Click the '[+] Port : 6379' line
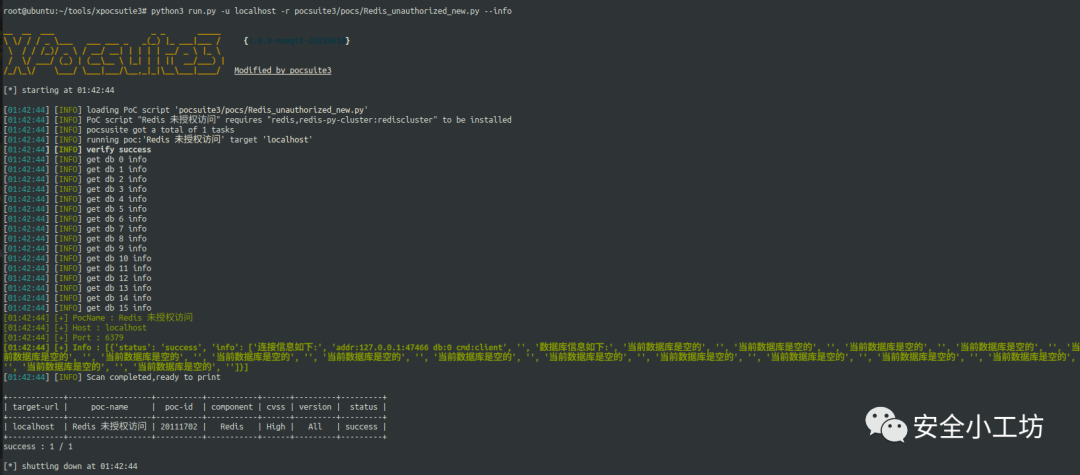Image resolution: width=1080 pixels, height=475 pixels. [x=63, y=338]
